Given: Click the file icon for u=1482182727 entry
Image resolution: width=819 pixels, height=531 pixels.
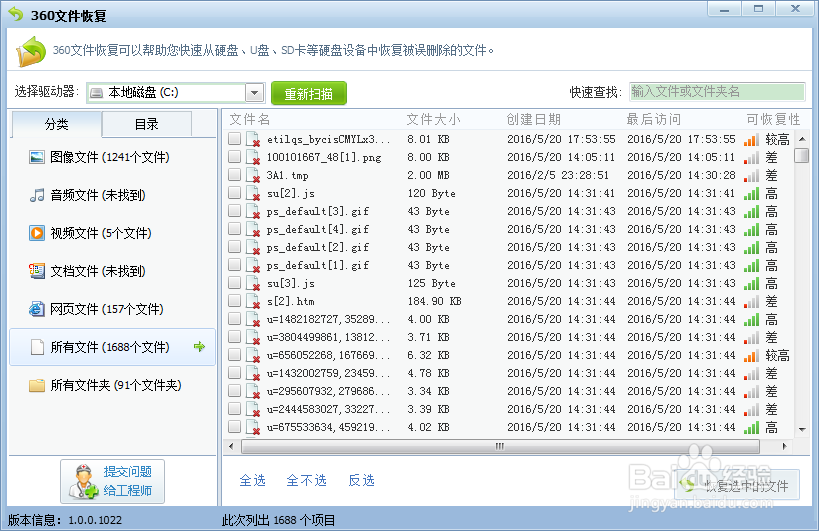Looking at the screenshot, I should (253, 320).
